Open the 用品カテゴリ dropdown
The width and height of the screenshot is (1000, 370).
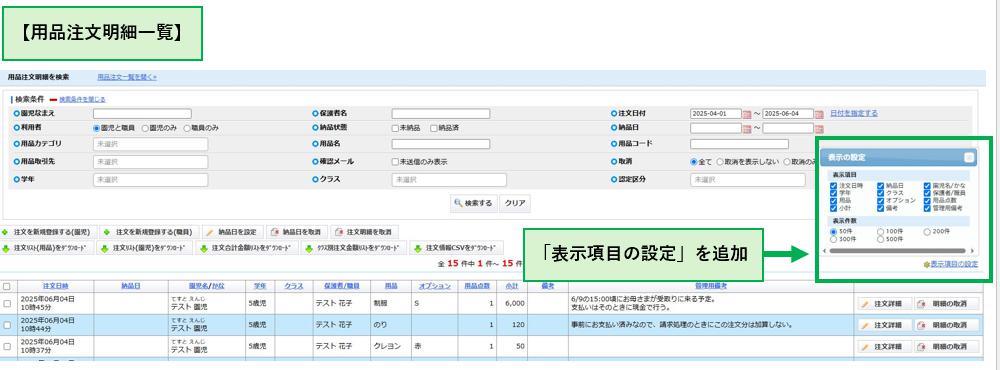click(151, 144)
